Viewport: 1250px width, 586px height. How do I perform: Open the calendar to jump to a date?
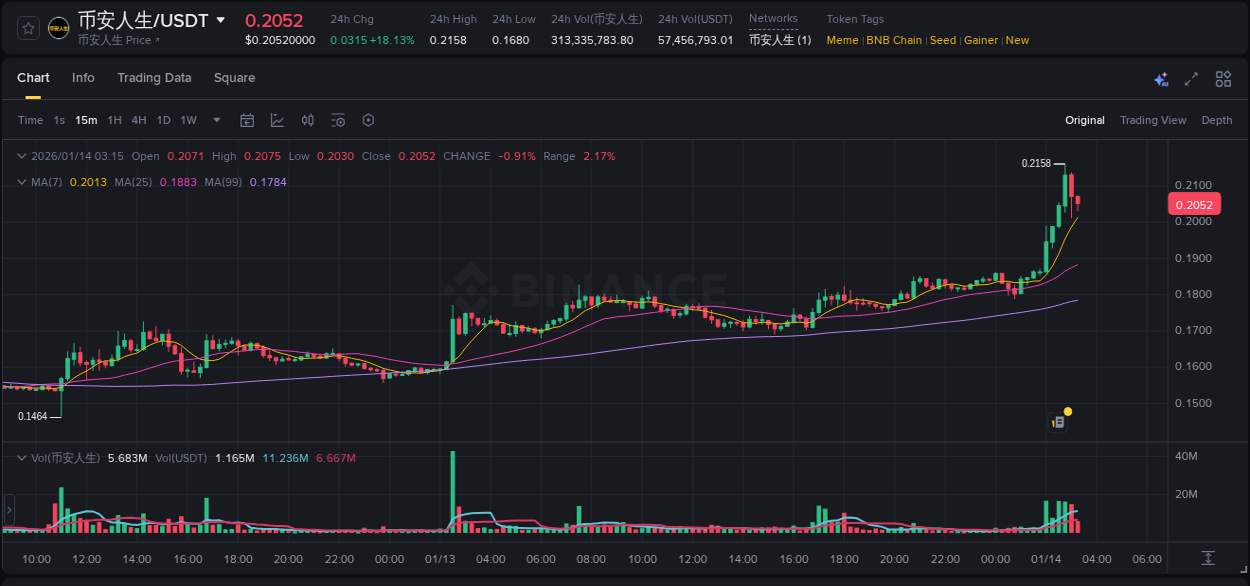tap(247, 119)
